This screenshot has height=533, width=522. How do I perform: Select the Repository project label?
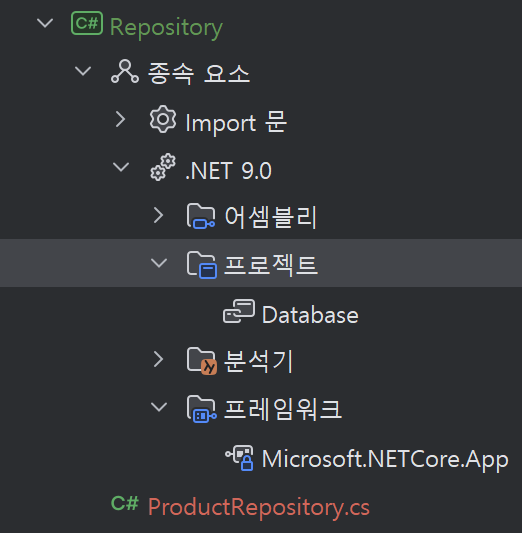click(x=167, y=27)
